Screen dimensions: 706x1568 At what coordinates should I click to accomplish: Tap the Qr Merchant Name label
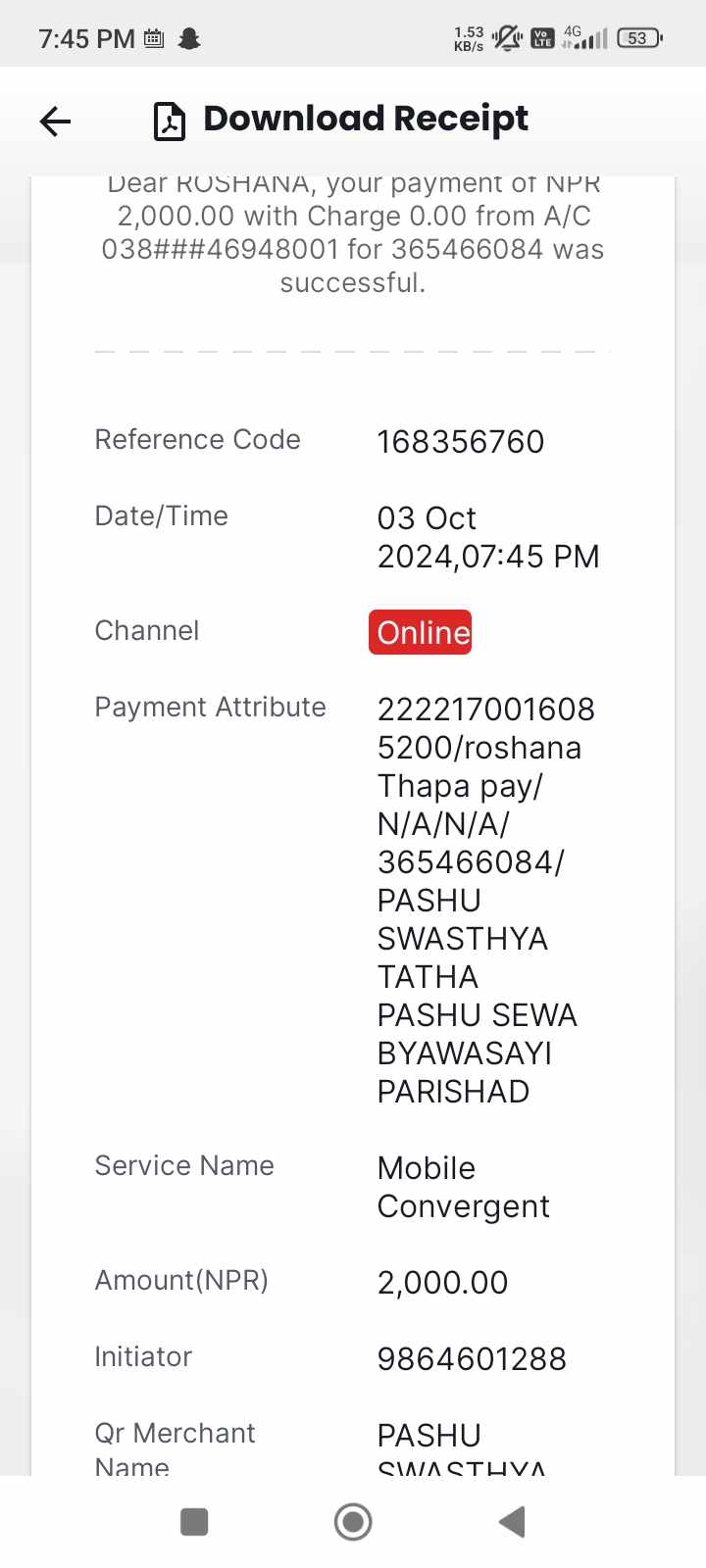tap(175, 1450)
